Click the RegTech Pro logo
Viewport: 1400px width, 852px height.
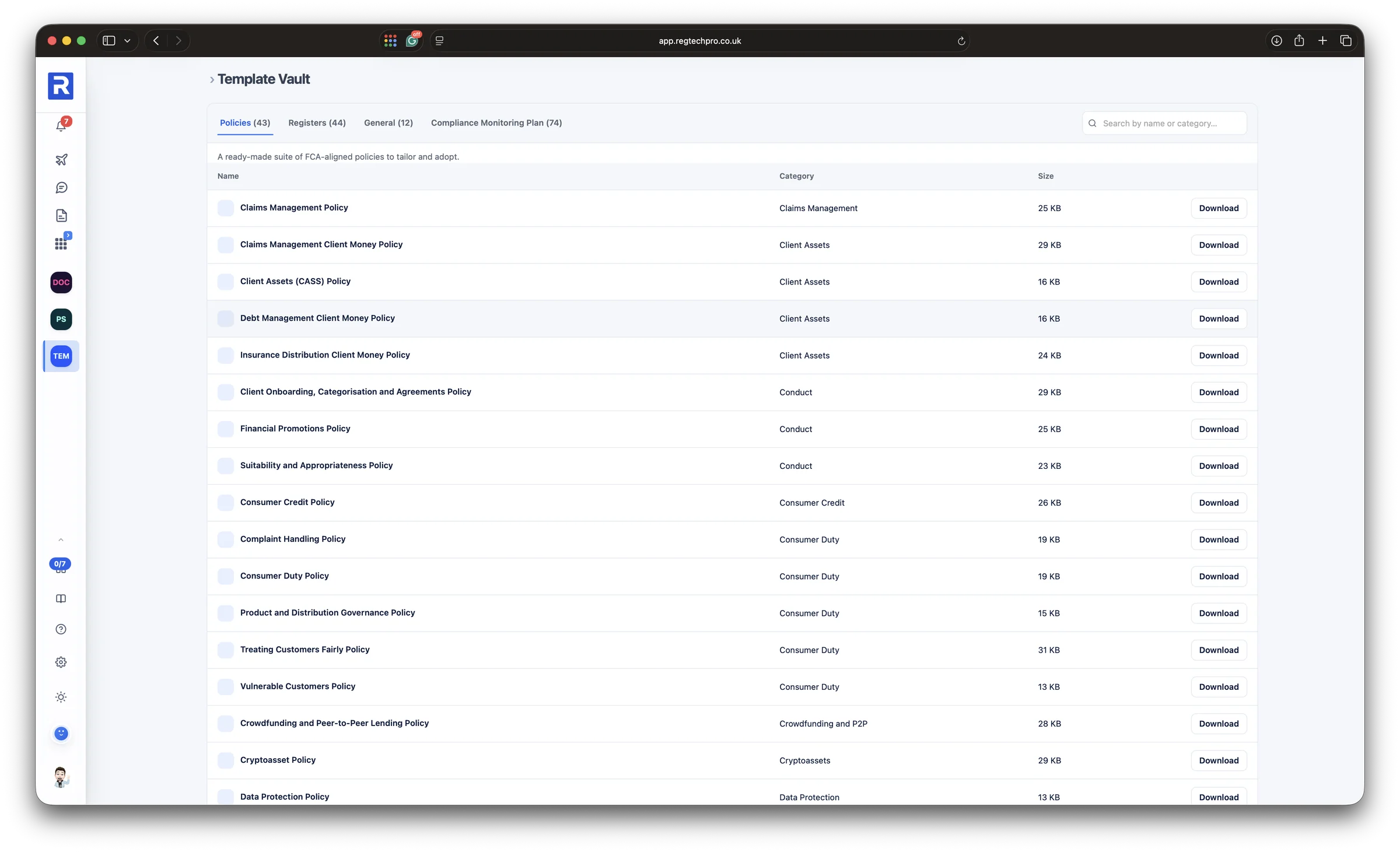(61, 86)
